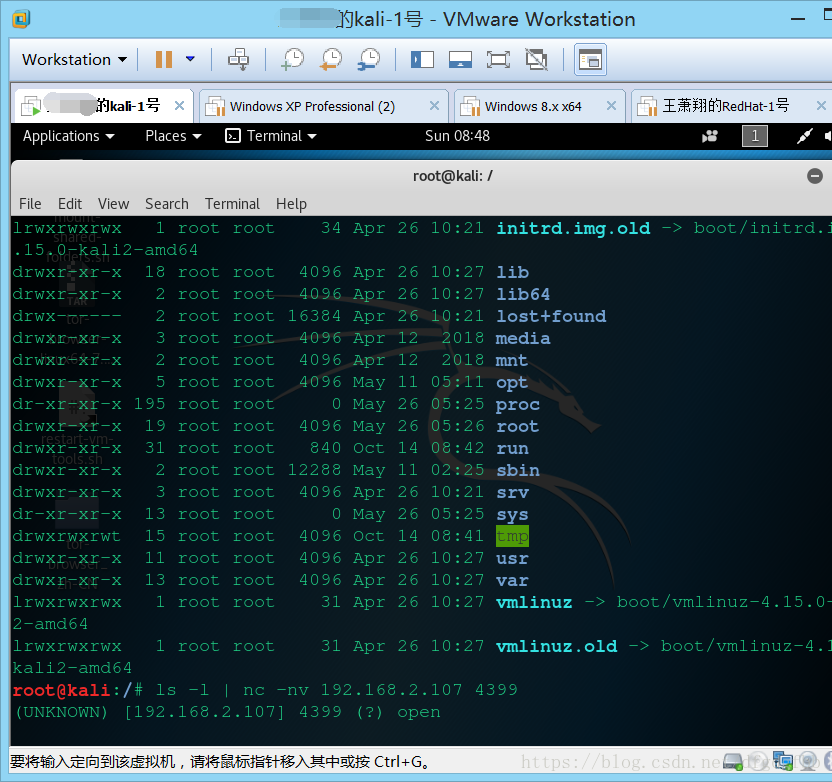Image resolution: width=832 pixels, height=782 pixels.
Task: Minimize the VMware Workstation window
Action: pos(798,19)
